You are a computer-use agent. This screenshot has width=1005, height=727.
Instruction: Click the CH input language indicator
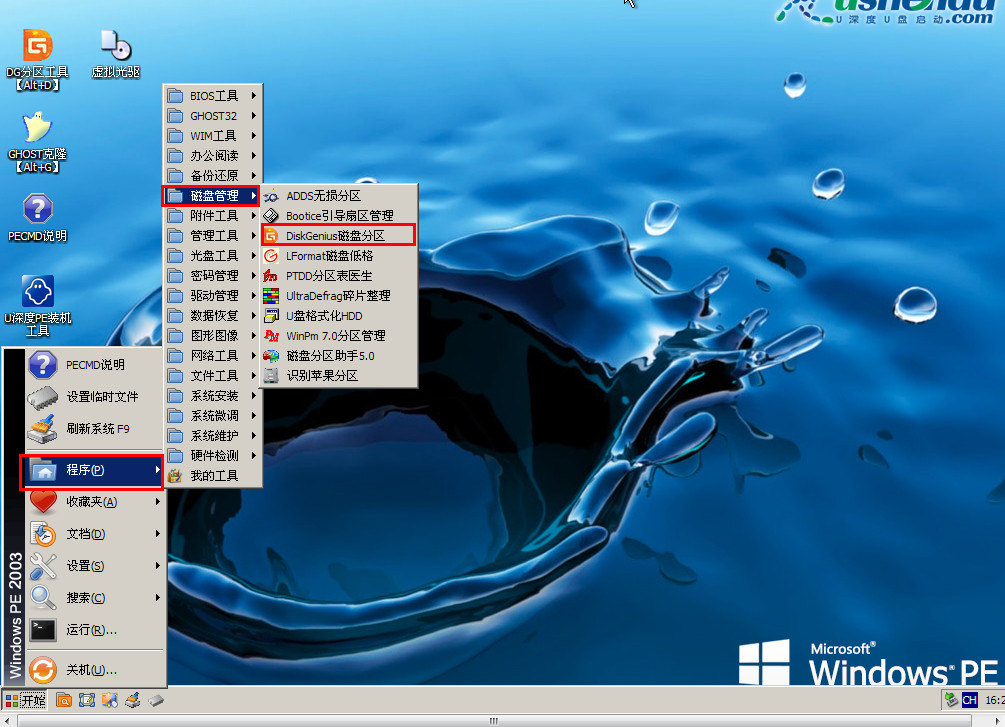coord(969,700)
